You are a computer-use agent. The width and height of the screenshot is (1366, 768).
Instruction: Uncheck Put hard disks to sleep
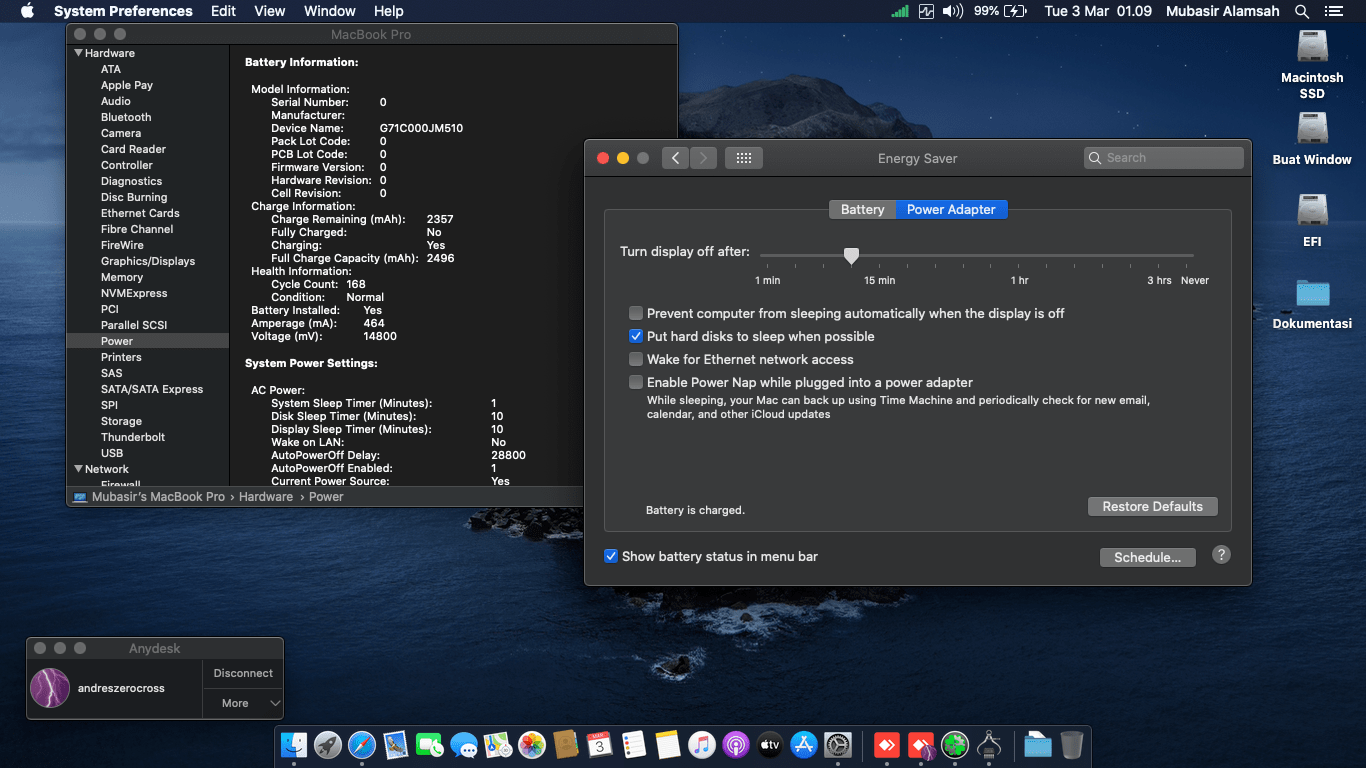click(636, 336)
